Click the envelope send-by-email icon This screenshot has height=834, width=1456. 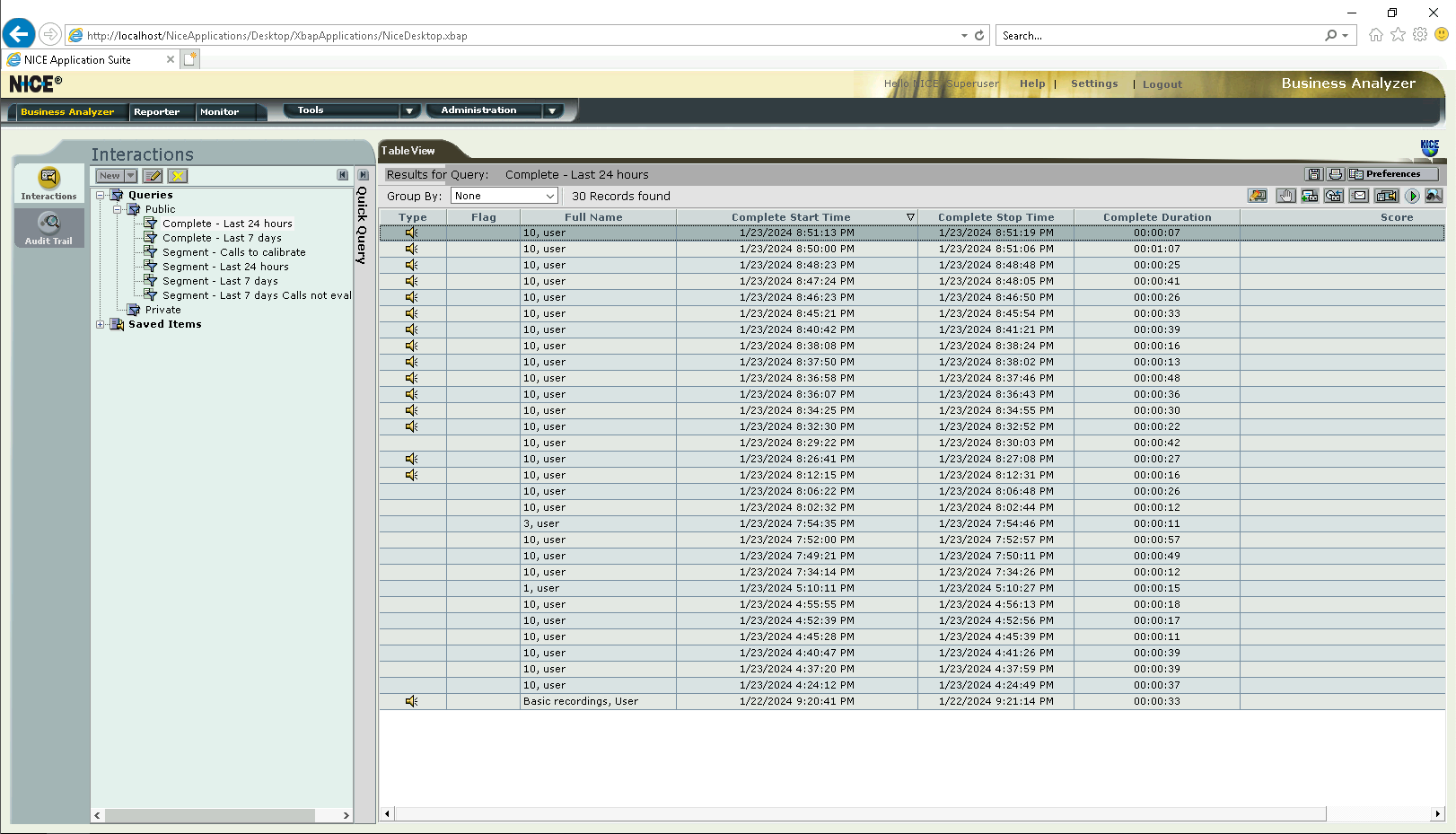coord(1360,196)
